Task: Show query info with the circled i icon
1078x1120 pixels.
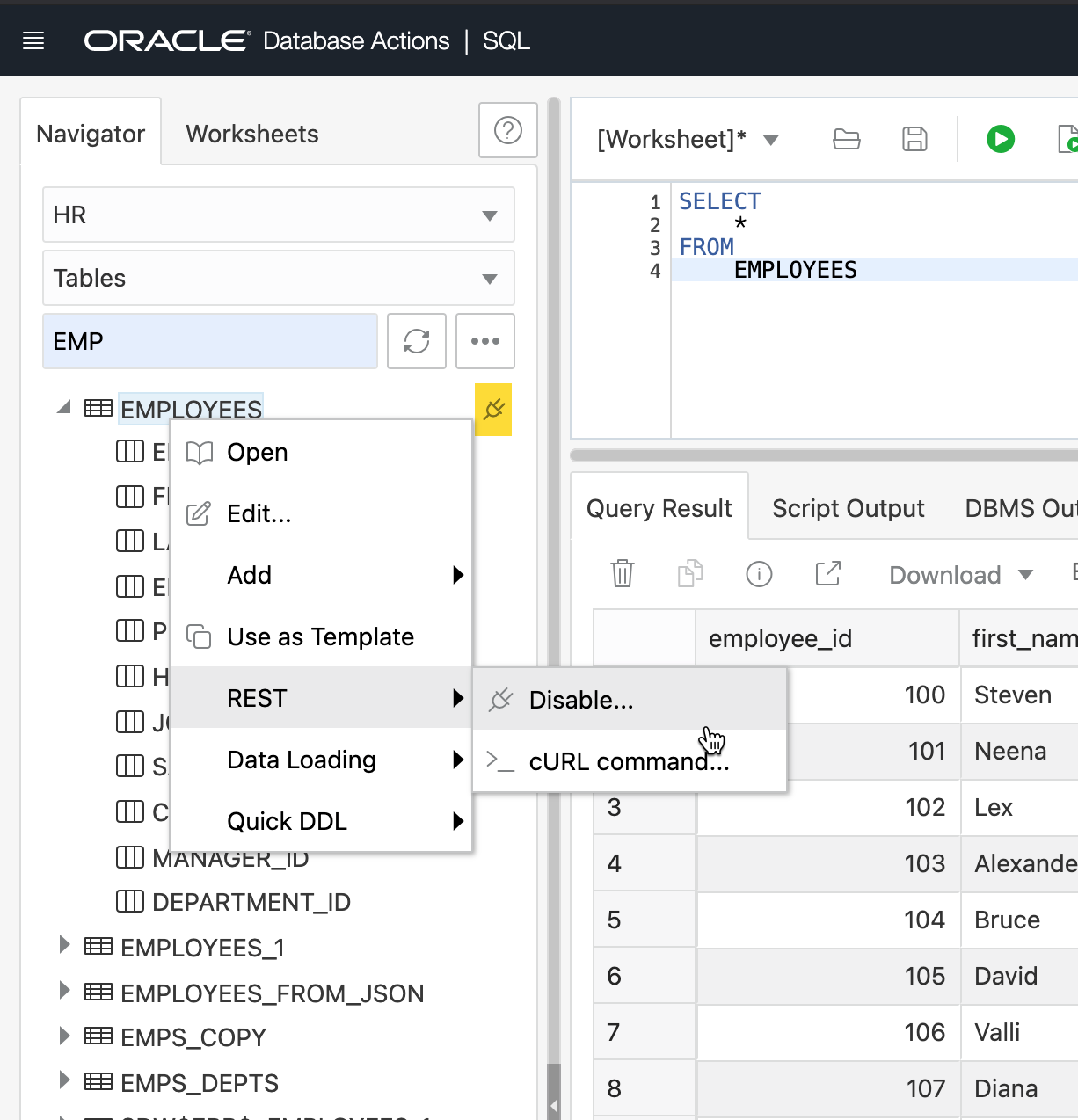Action: point(759,574)
